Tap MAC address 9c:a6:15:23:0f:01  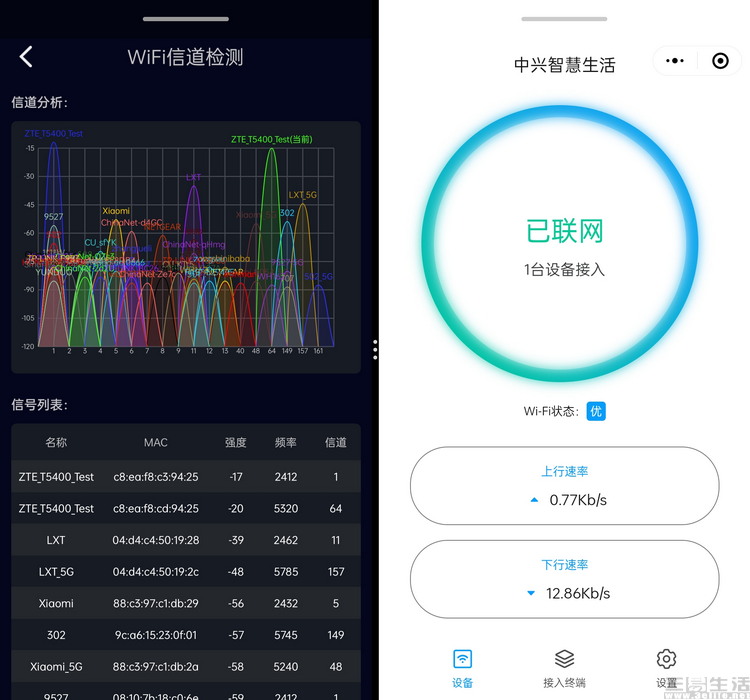pyautogui.click(x=155, y=634)
